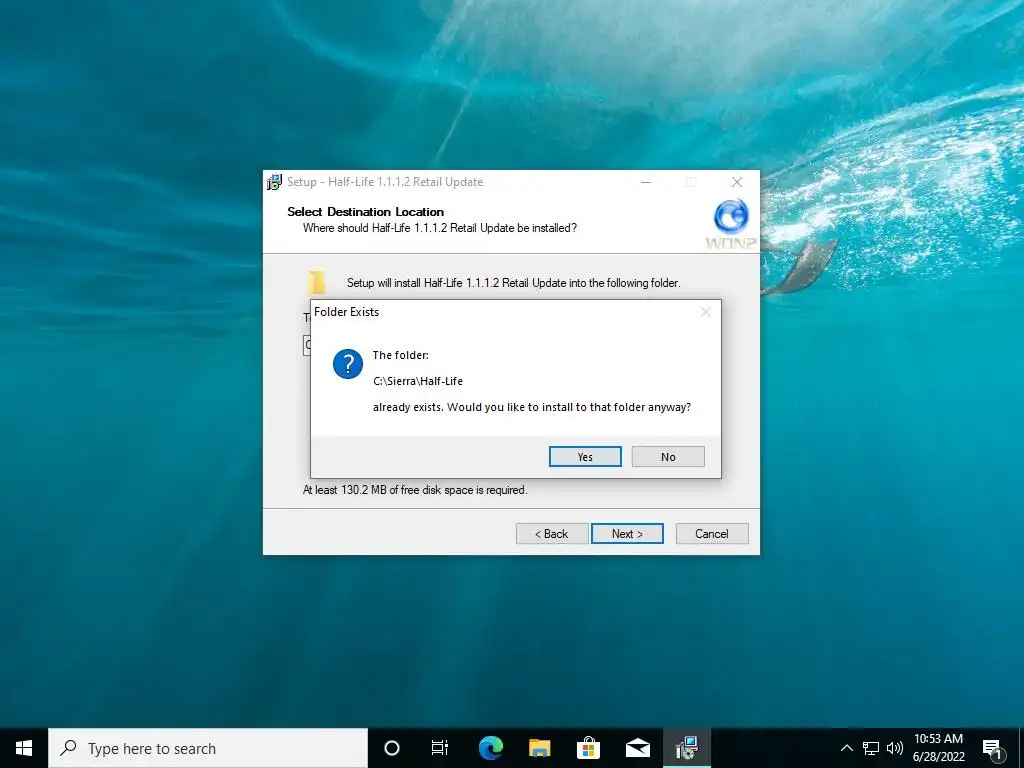Open the notification center icon
Viewport: 1024px width, 768px height.
click(x=993, y=748)
